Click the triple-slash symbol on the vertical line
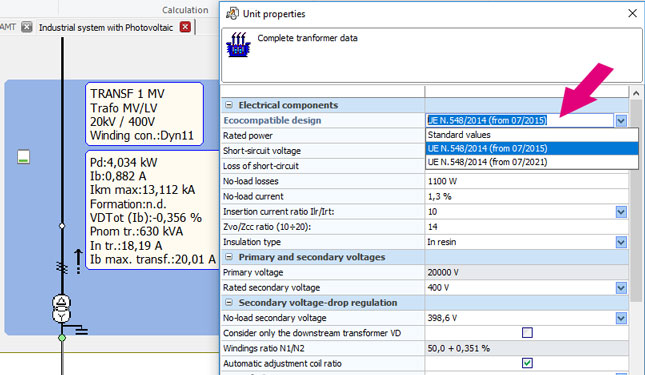The height and width of the screenshot is (375, 645). point(62,267)
